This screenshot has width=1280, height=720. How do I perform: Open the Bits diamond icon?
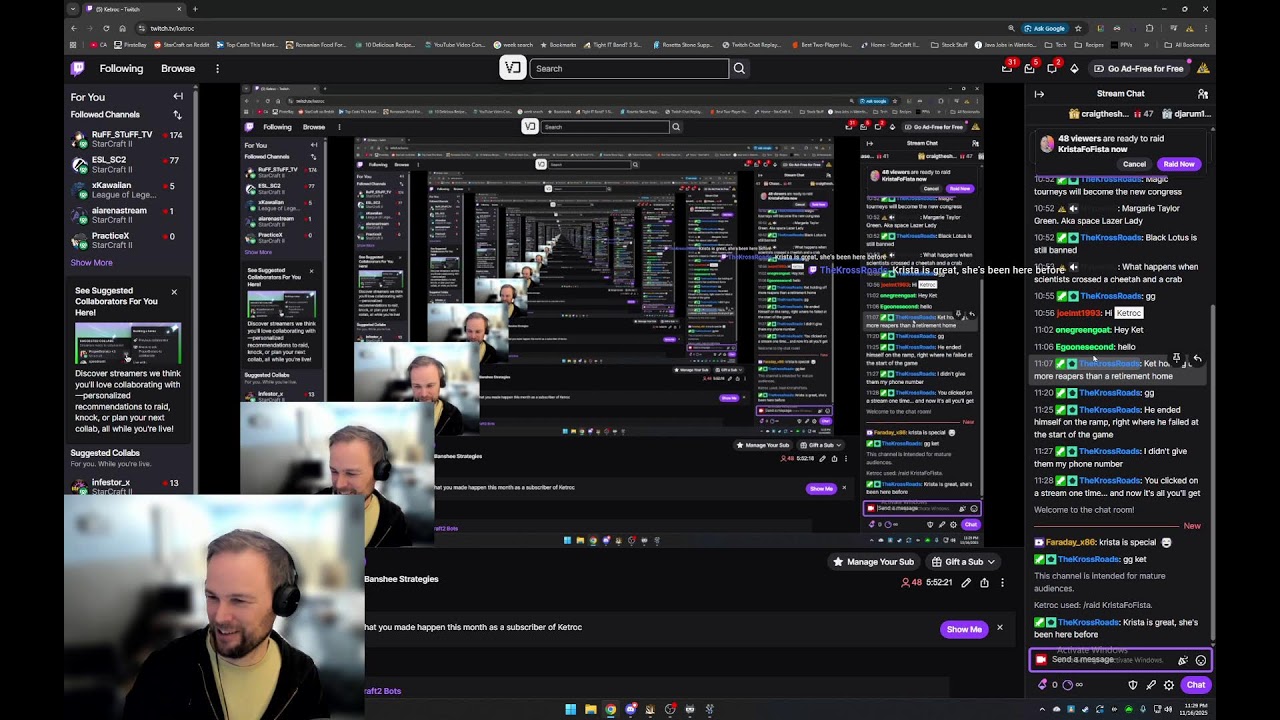[1074, 69]
